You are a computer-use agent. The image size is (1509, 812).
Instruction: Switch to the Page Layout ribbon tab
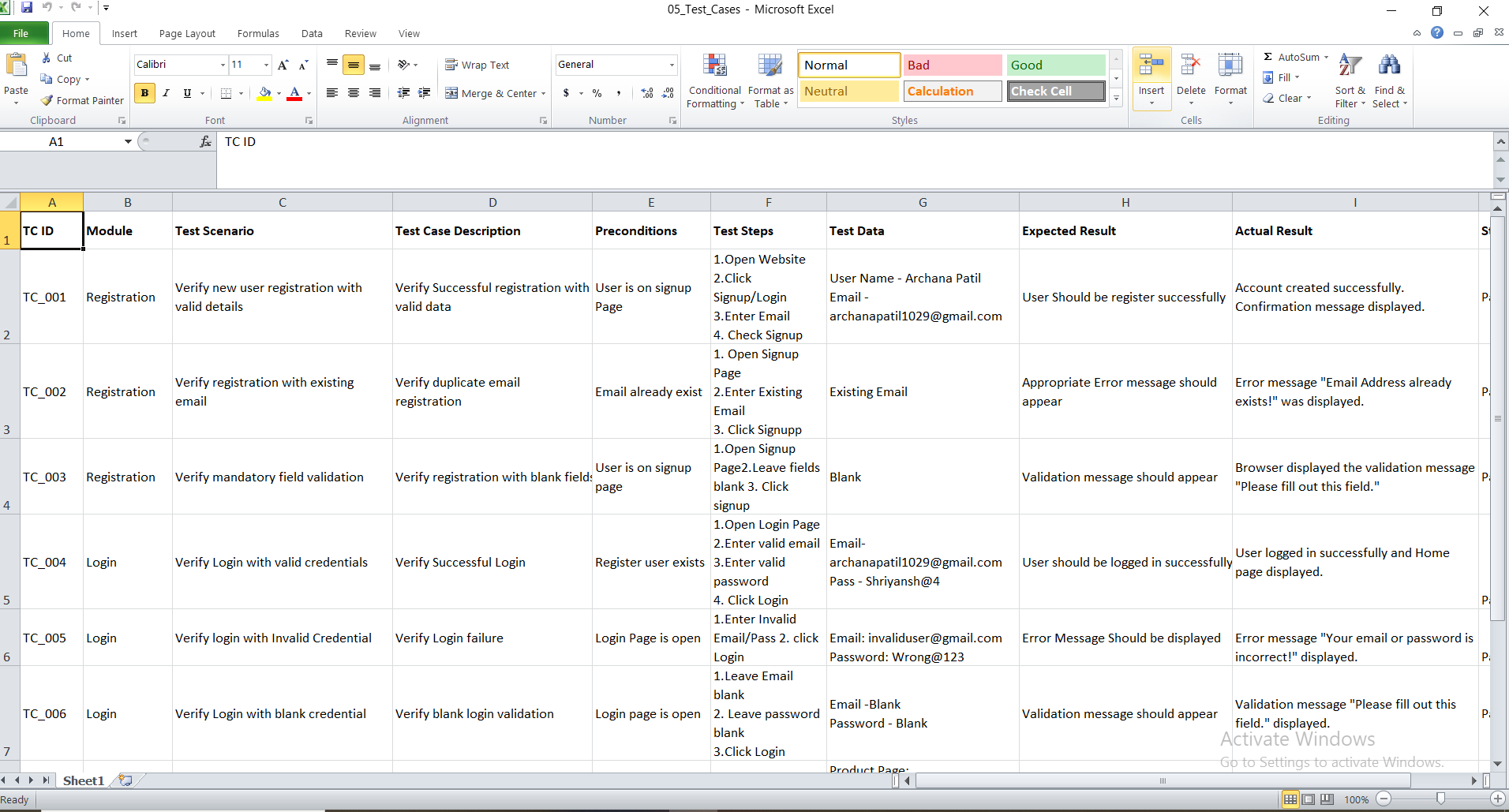[187, 33]
